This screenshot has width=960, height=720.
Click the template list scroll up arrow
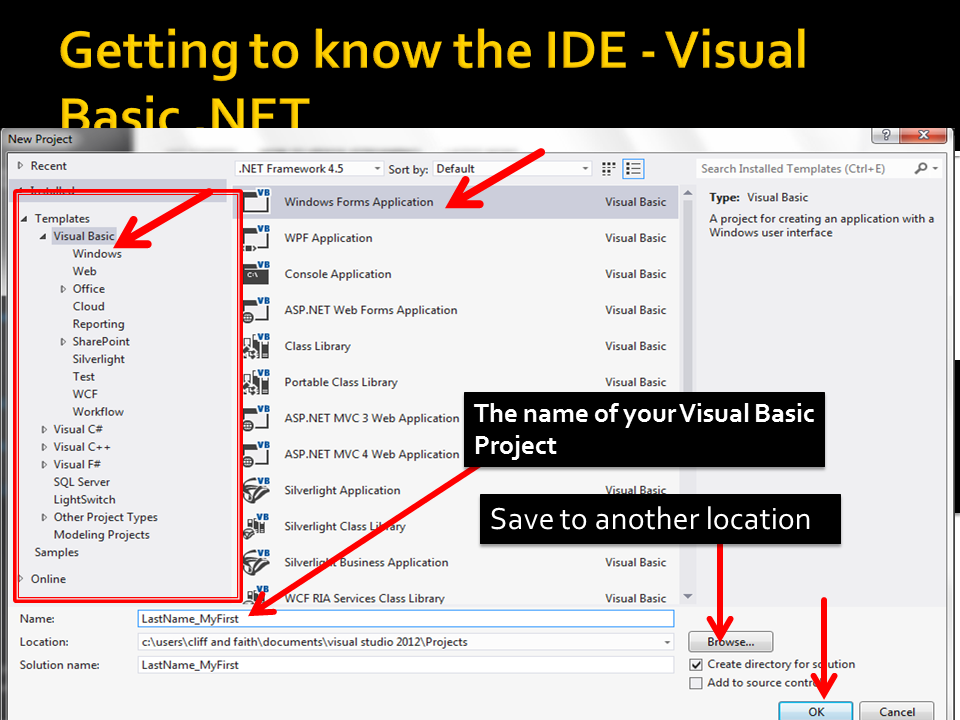688,193
